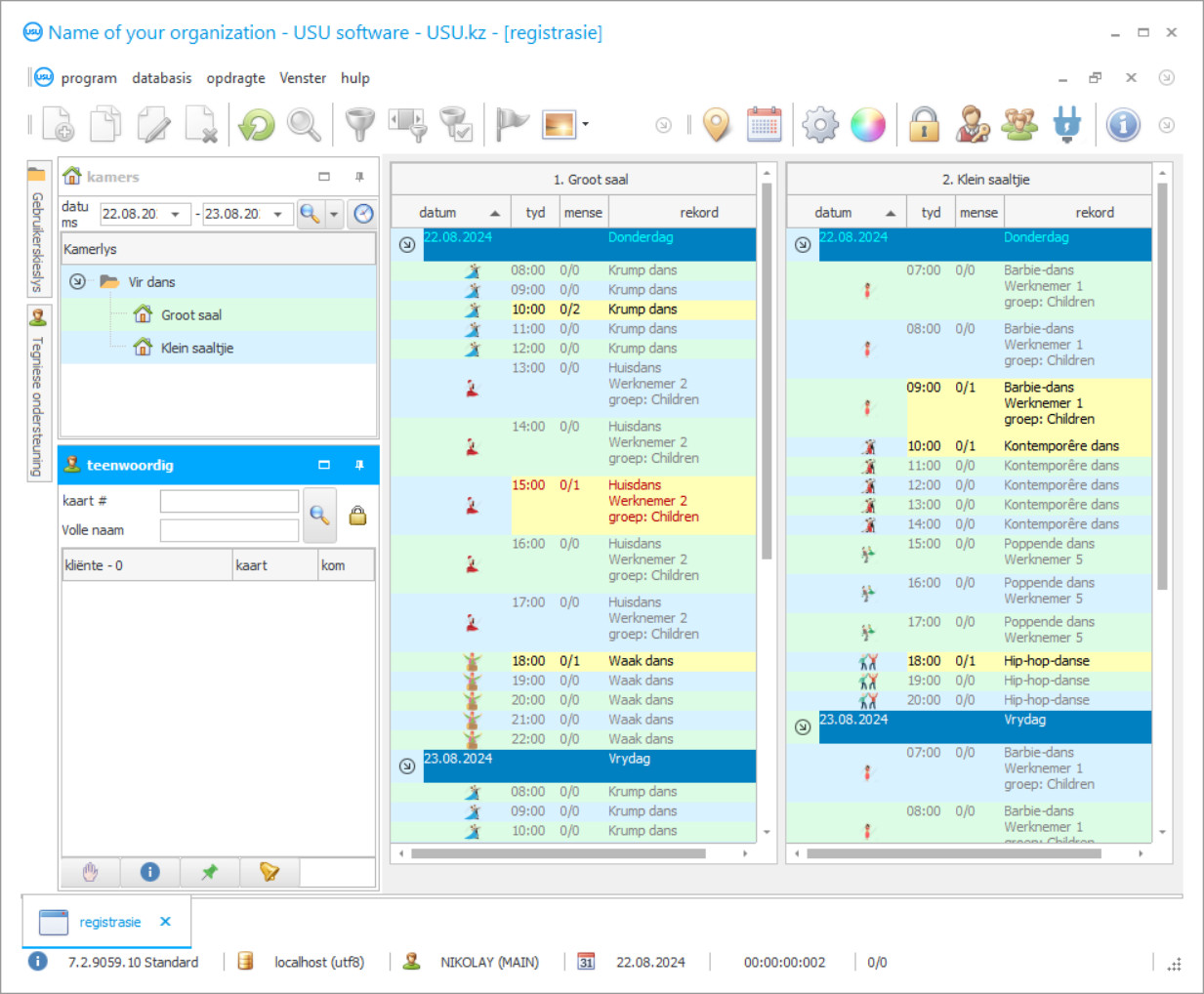Click the refresh green arrow icon

pyautogui.click(x=257, y=125)
